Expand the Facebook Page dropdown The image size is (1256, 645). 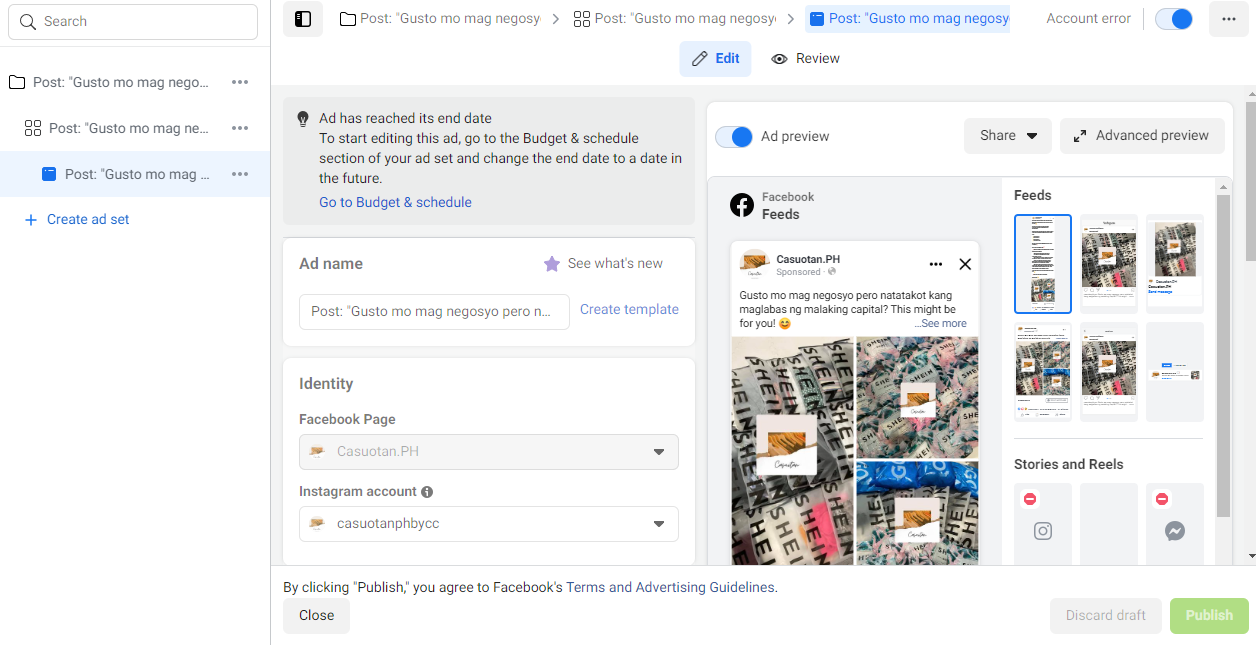pyautogui.click(x=659, y=452)
